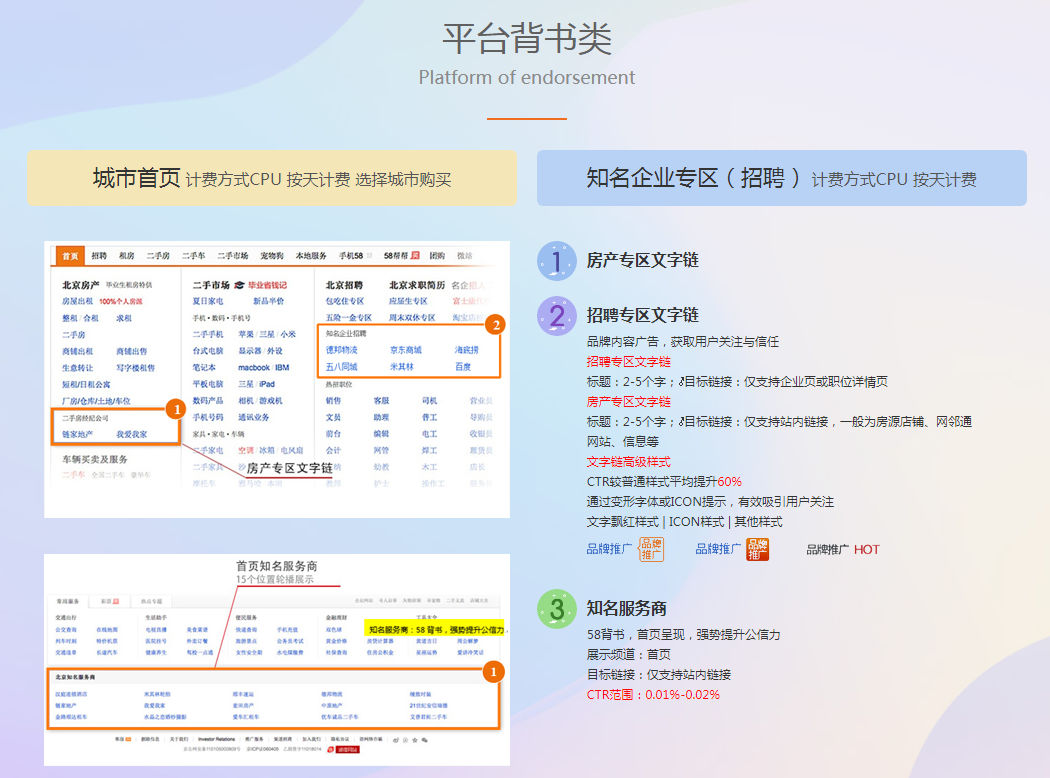Select the orange 首页 tab
The height and width of the screenshot is (778, 1050).
coord(70,256)
